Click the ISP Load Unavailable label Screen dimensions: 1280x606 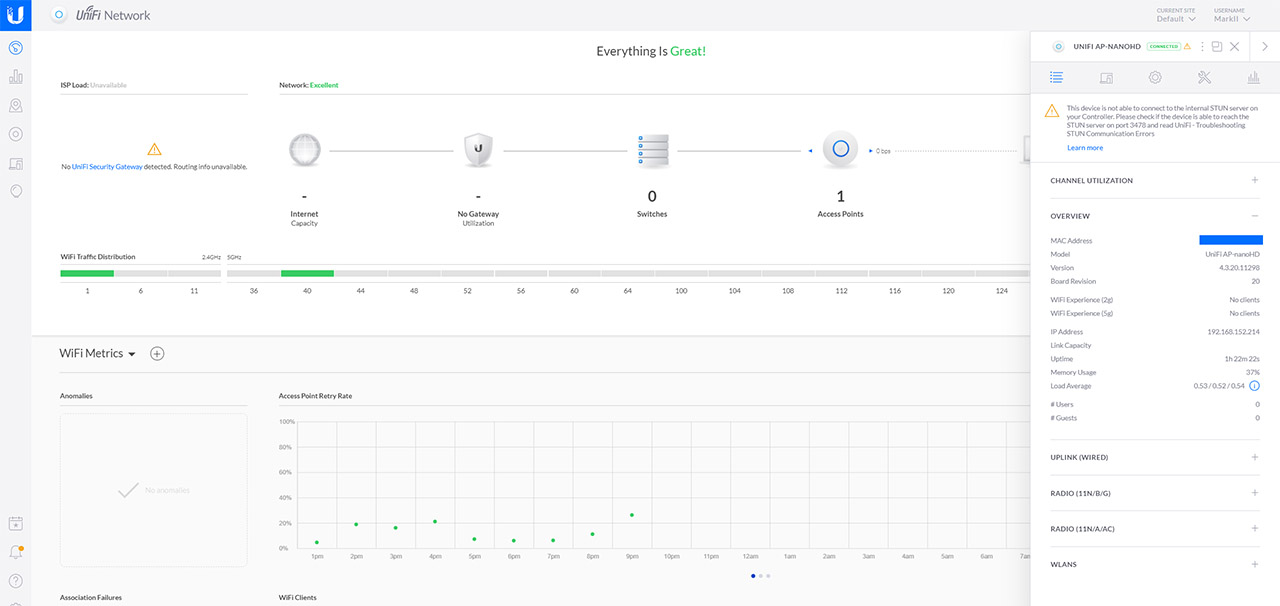tap(93, 85)
